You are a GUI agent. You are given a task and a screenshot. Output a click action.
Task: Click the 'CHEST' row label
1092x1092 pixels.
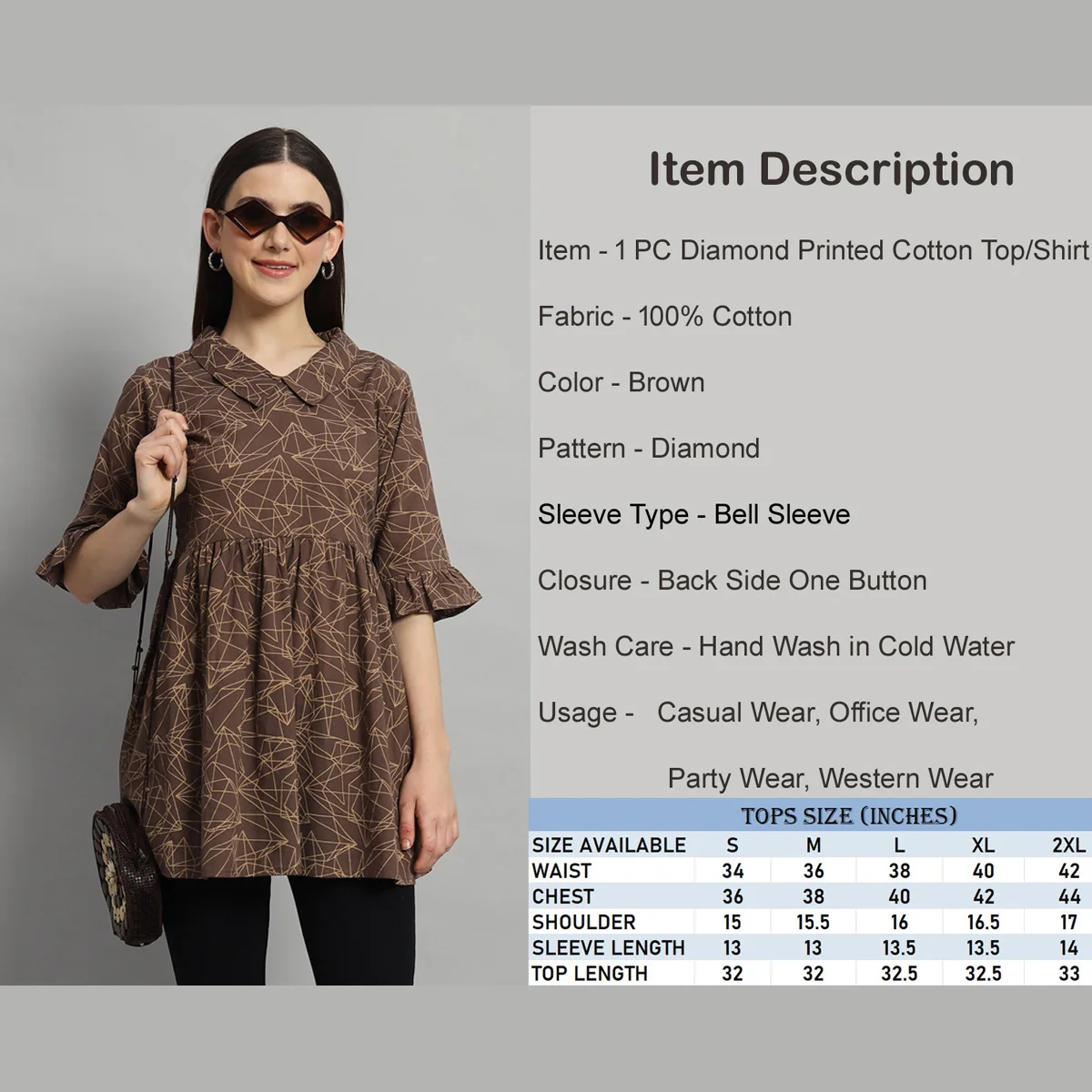pos(562,896)
